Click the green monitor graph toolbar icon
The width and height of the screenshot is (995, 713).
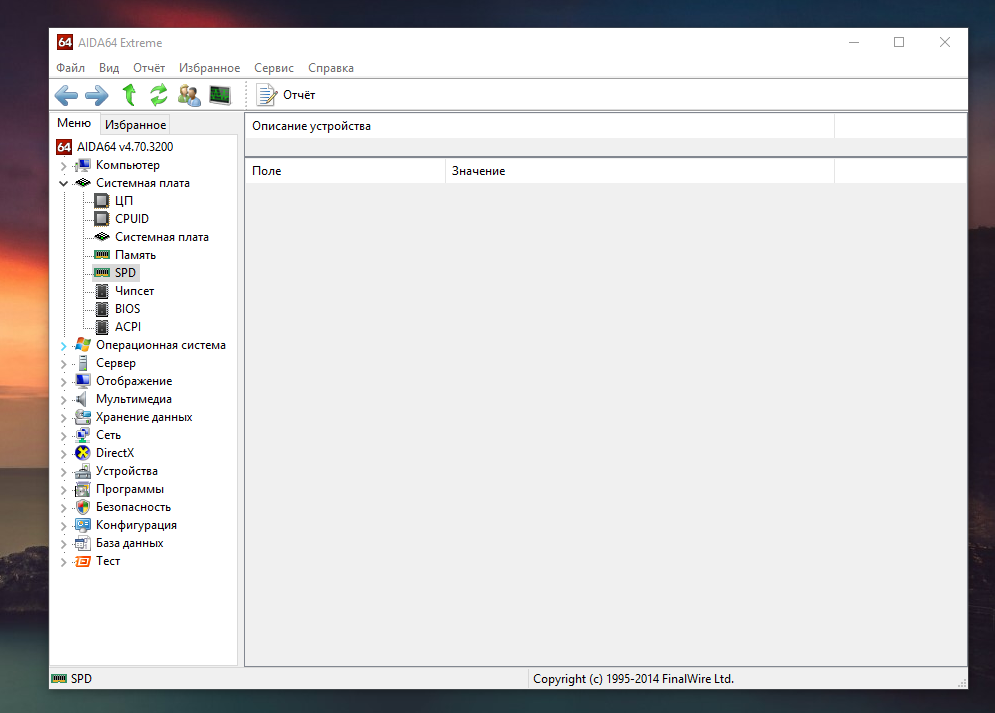pos(219,95)
